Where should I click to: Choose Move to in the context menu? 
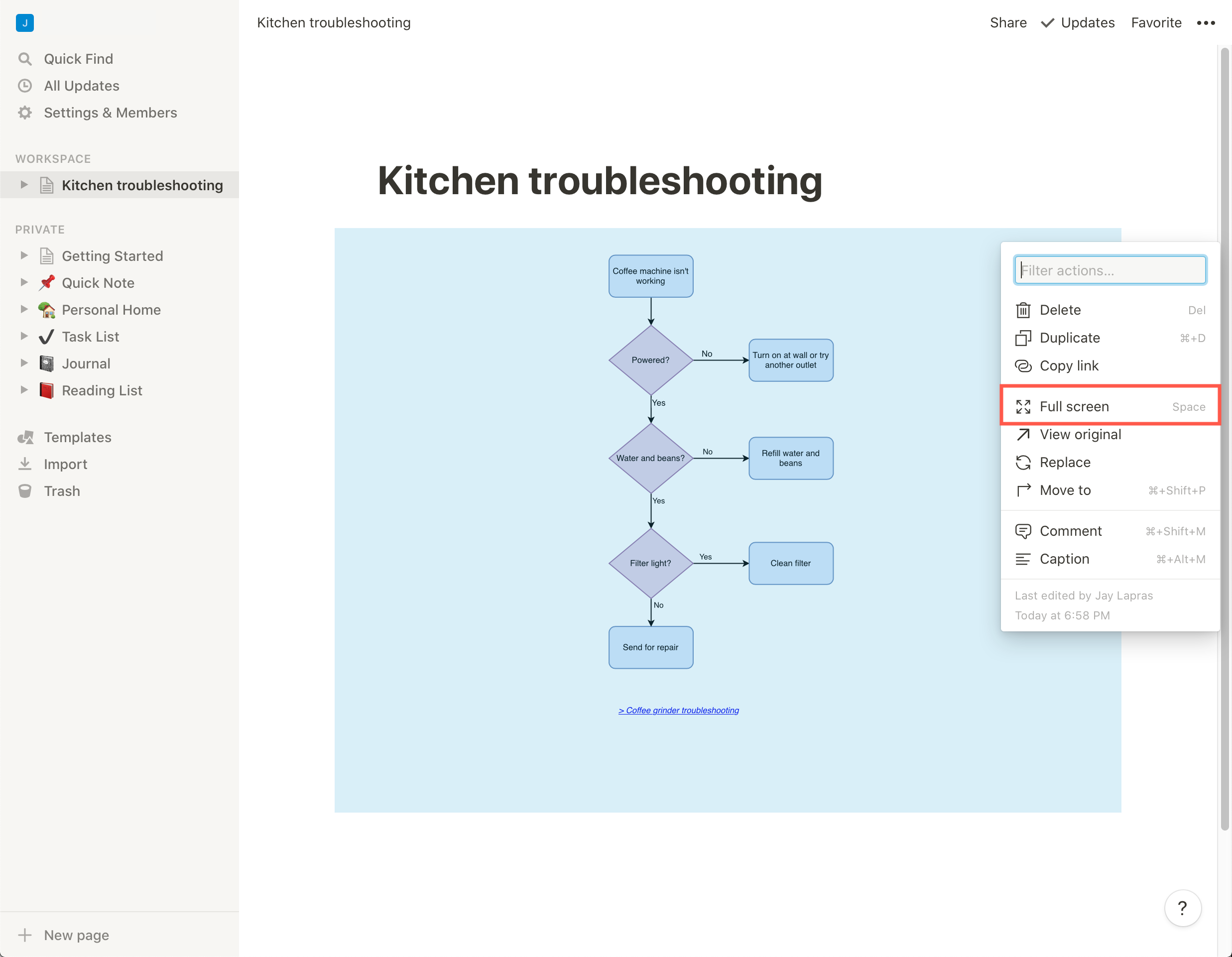[1065, 490]
